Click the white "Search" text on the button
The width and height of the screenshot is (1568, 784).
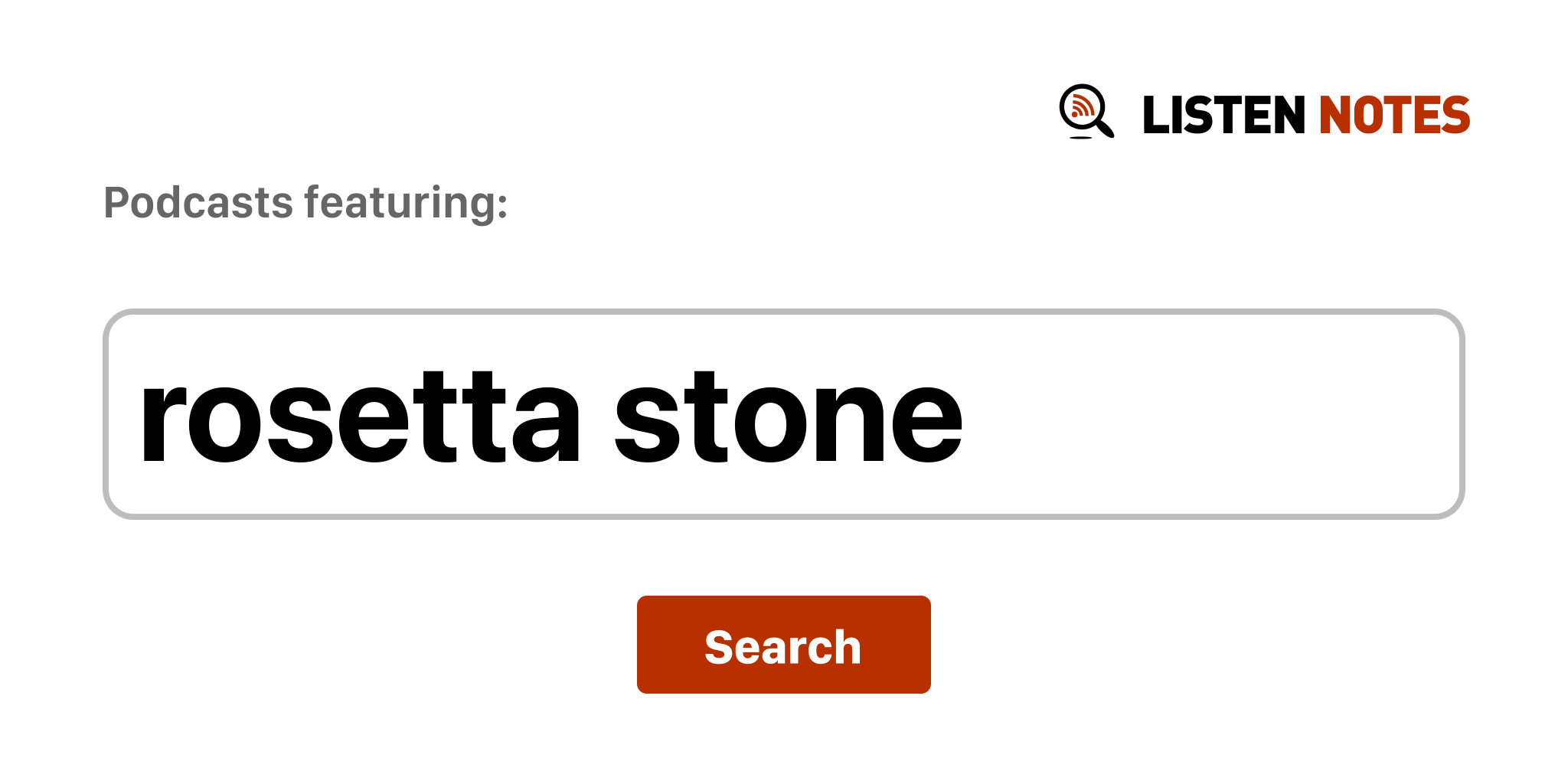coord(782,647)
